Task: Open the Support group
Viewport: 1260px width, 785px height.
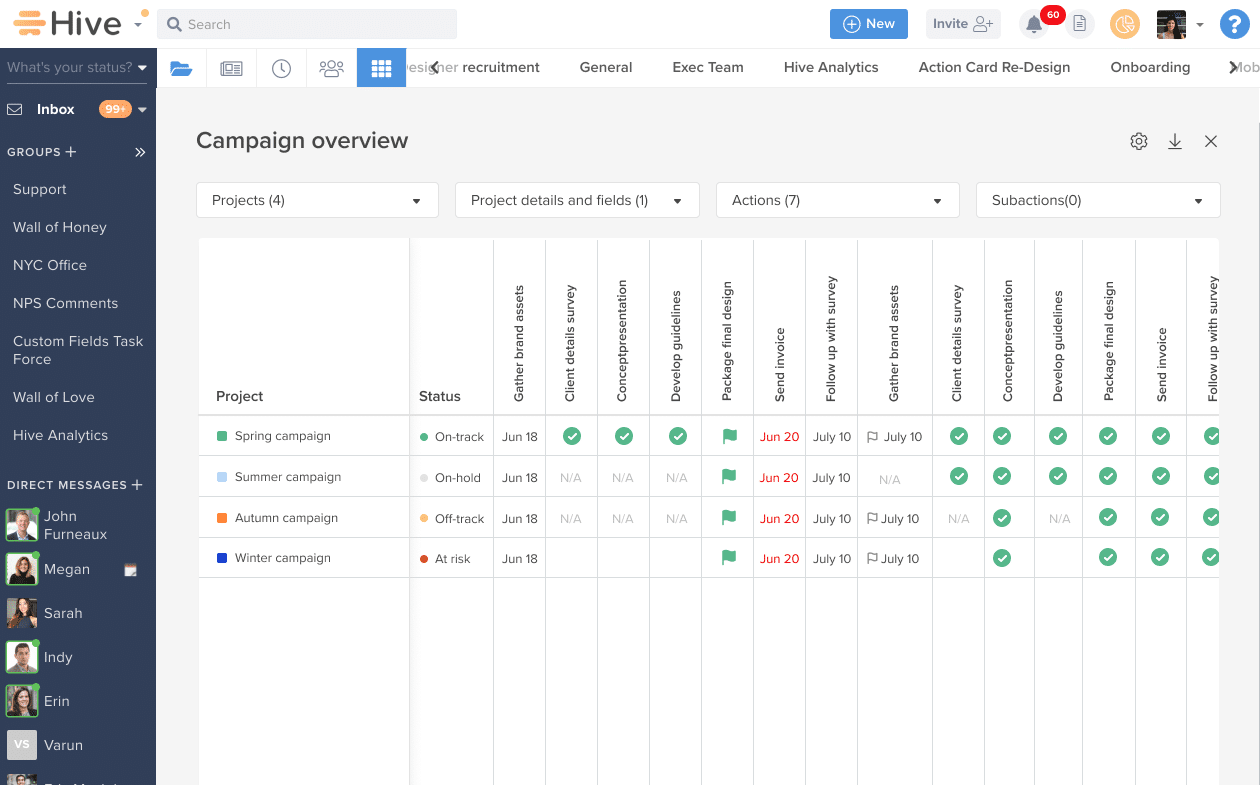Action: (x=40, y=189)
